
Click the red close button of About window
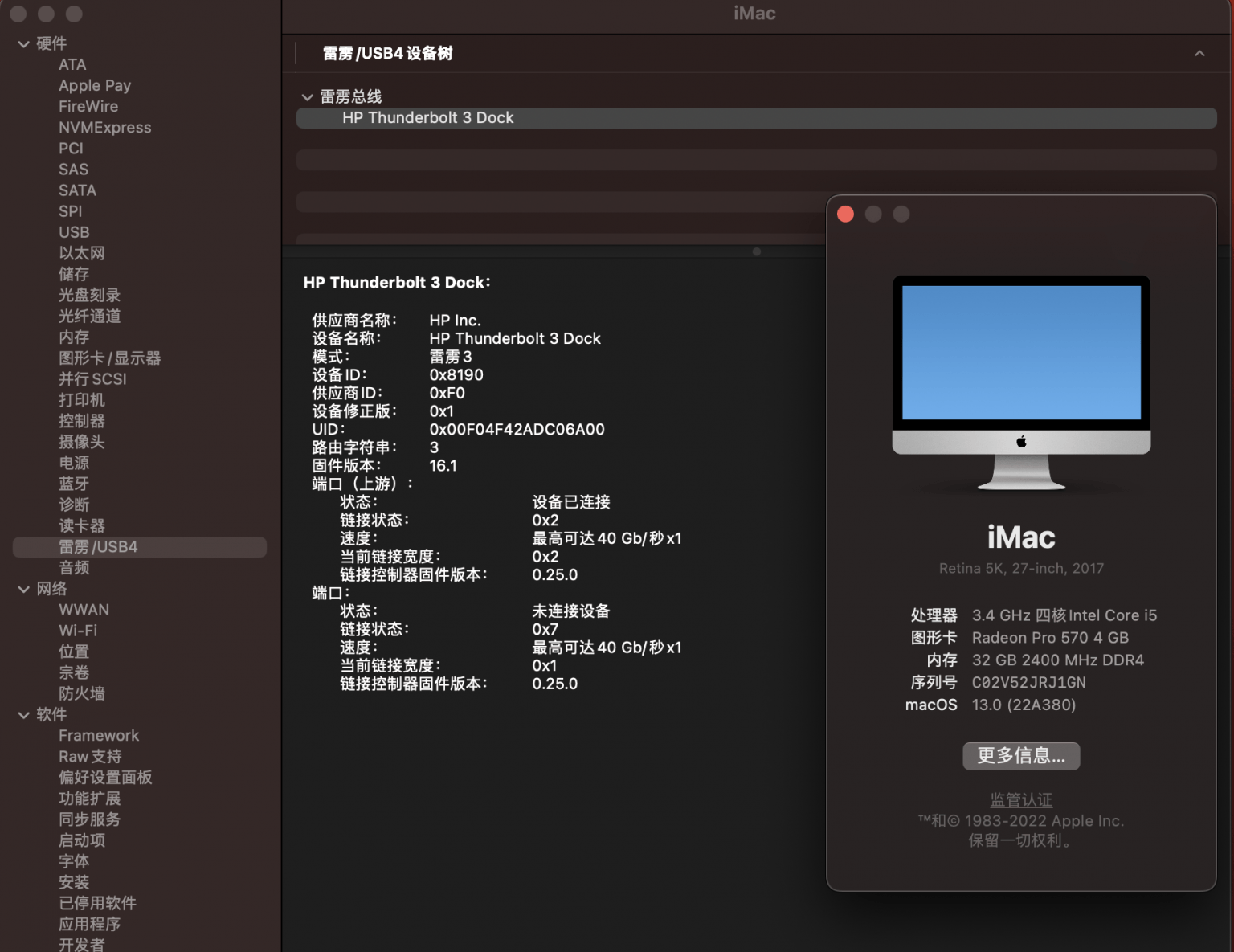coord(845,214)
